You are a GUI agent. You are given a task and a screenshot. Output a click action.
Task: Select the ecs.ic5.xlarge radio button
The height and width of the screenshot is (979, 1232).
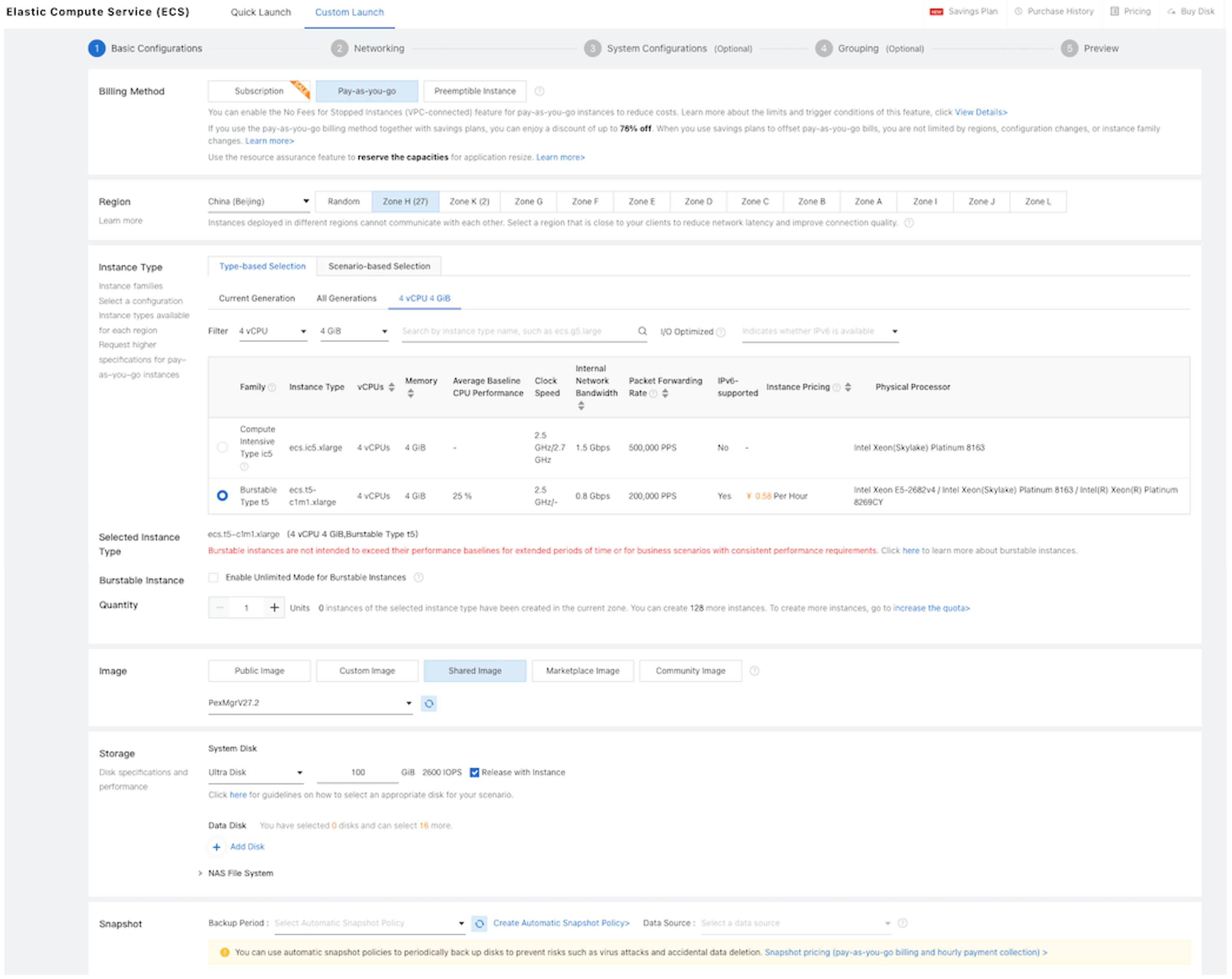[222, 448]
